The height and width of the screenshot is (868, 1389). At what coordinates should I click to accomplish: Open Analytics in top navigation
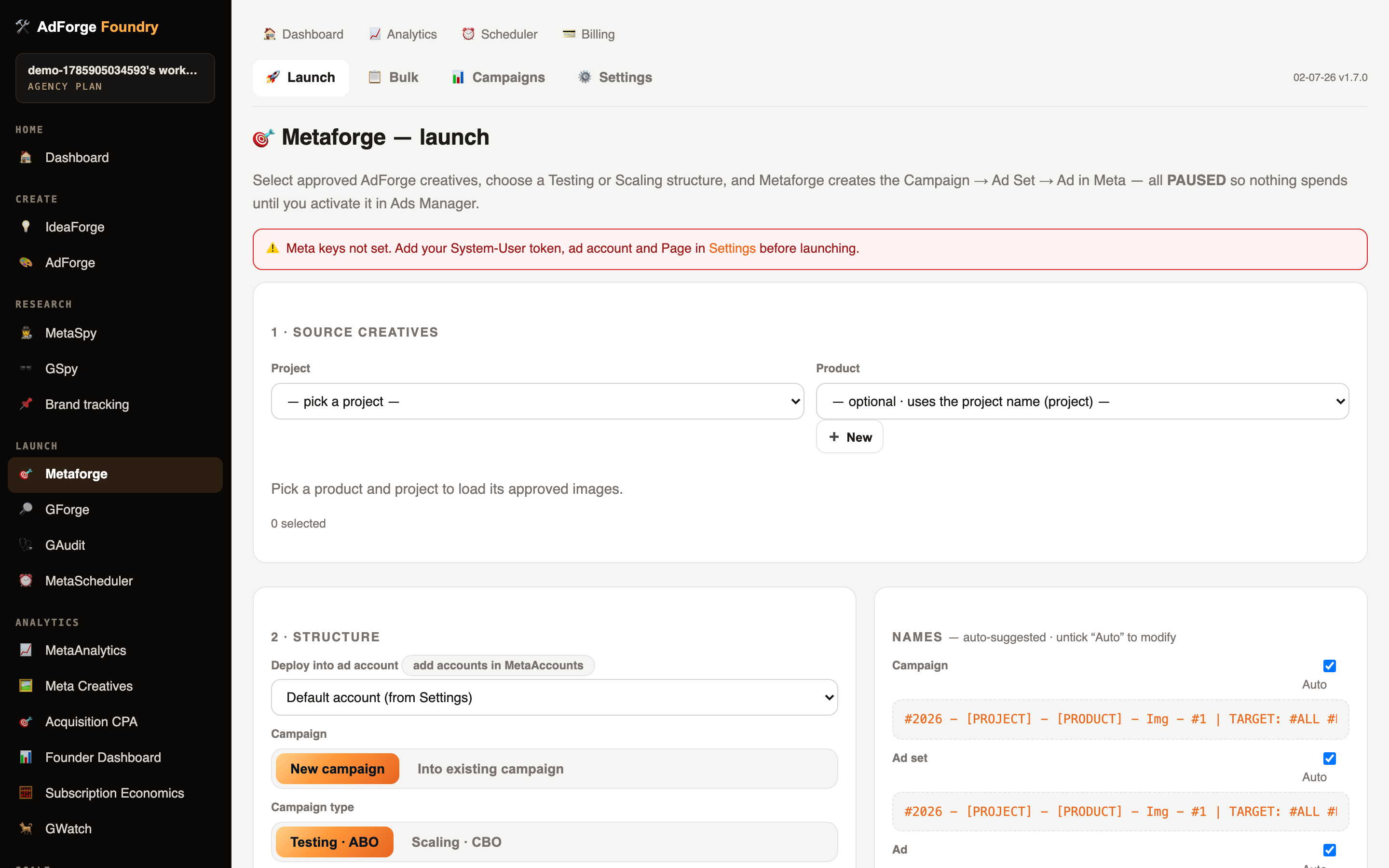[x=403, y=34]
